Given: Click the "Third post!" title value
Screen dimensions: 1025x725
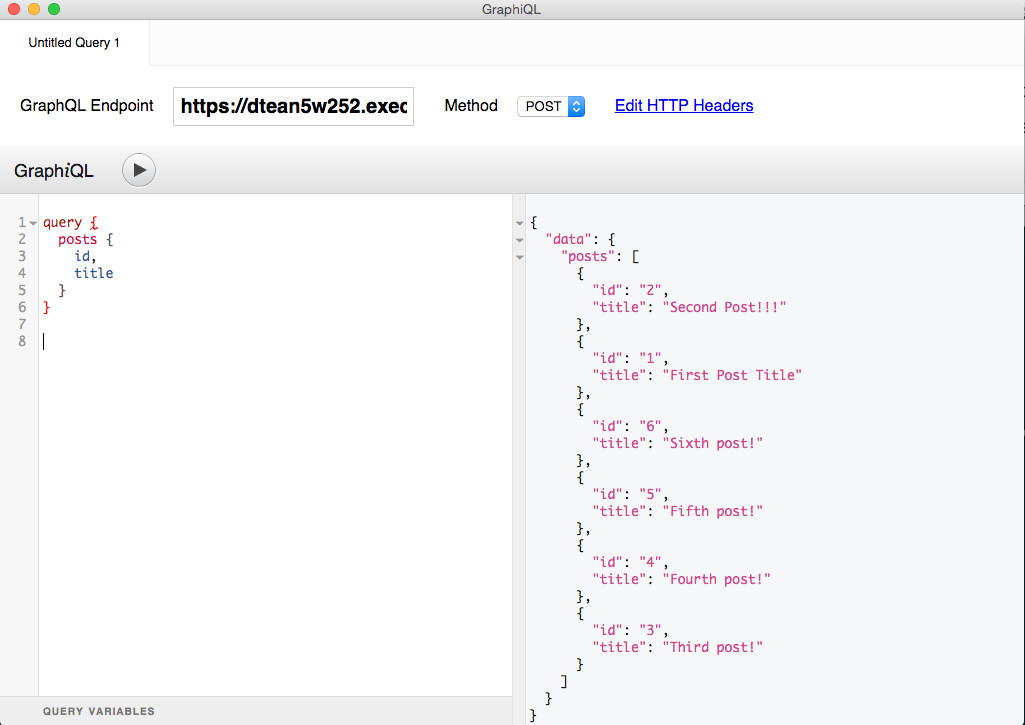Looking at the screenshot, I should click(713, 647).
